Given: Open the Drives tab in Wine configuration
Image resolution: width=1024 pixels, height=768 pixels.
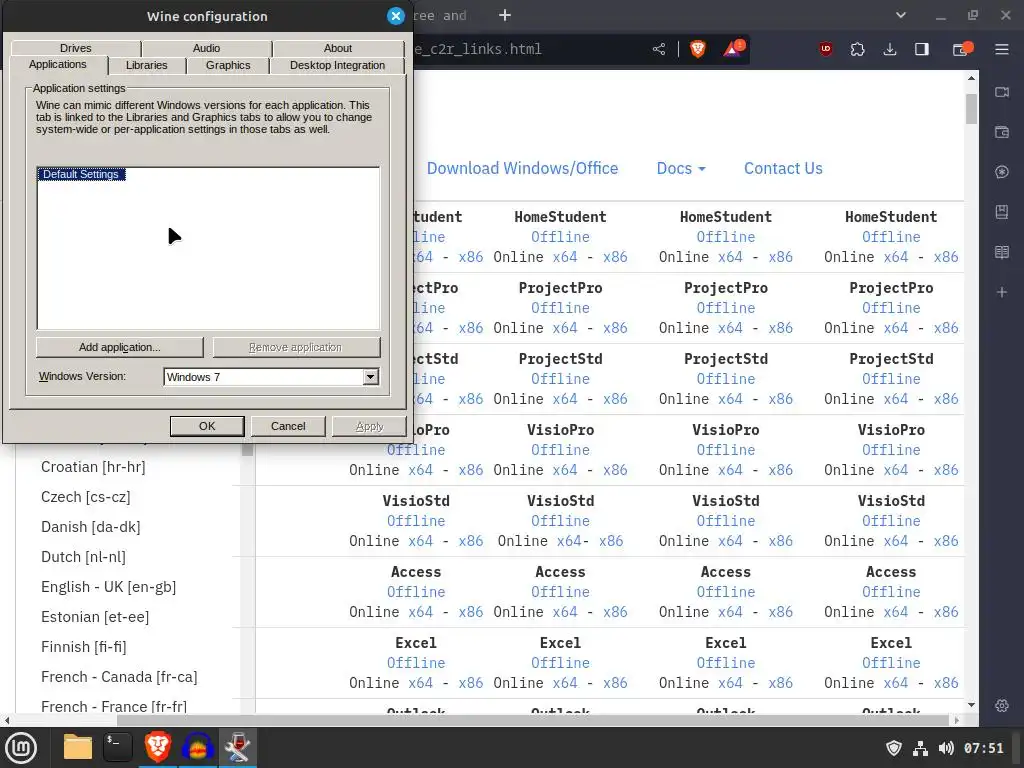Looking at the screenshot, I should coord(76,48).
